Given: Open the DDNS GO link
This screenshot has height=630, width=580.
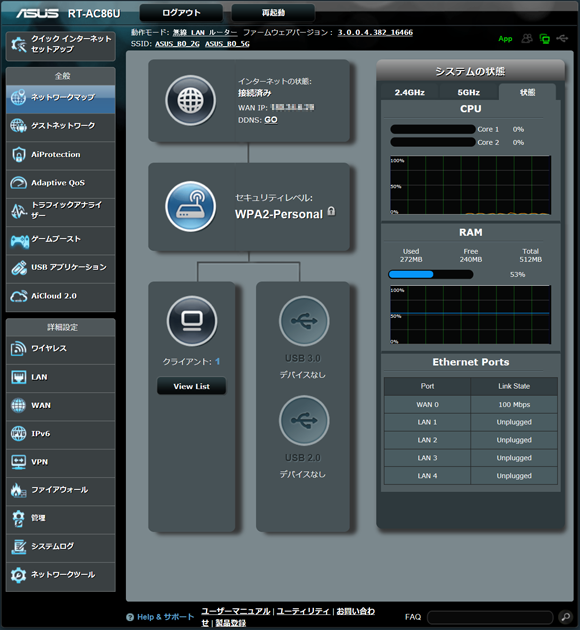Looking at the screenshot, I should tap(271, 120).
